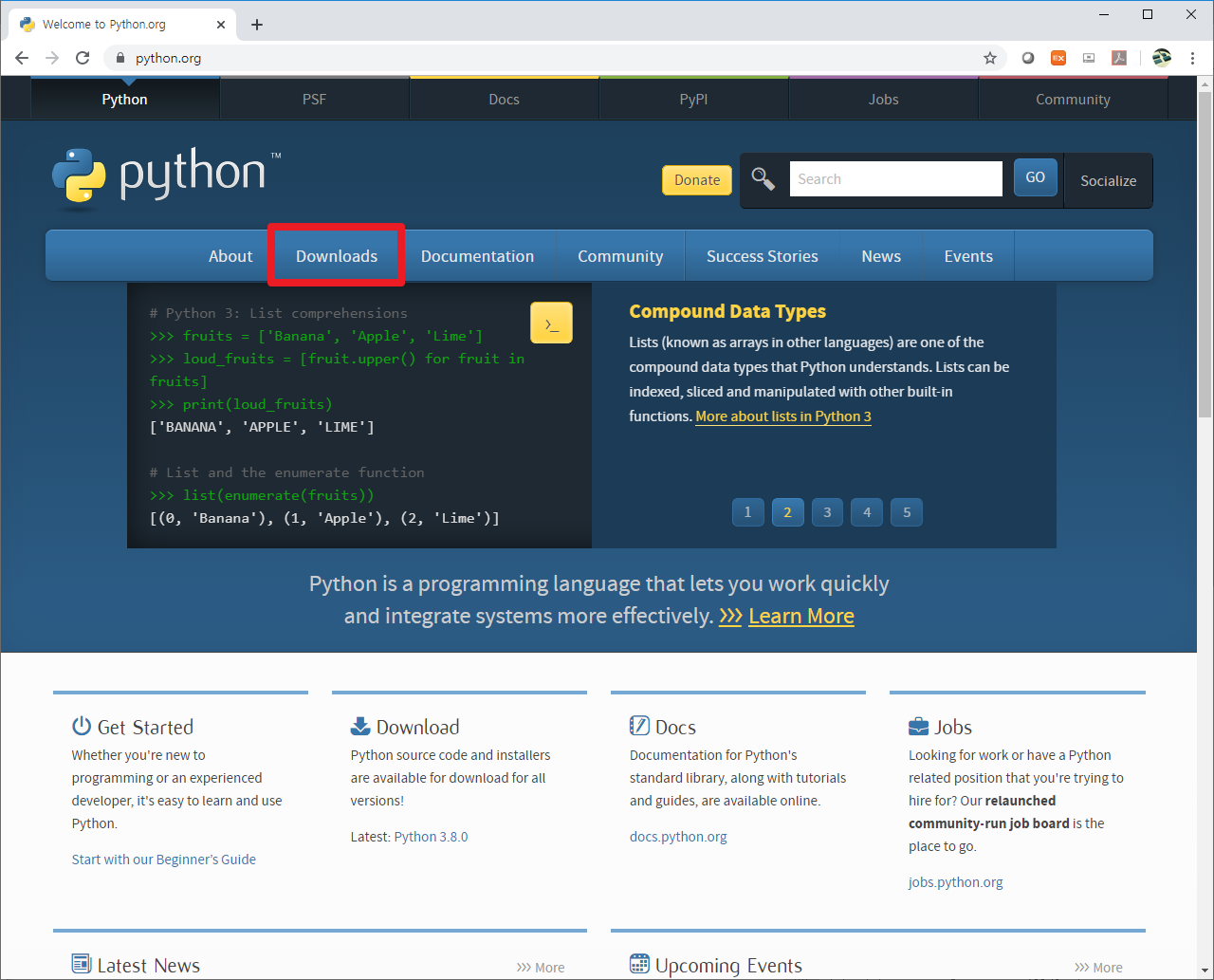This screenshot has height=980, width=1214.
Task: Open the Jobs top site tab
Action: click(x=884, y=99)
